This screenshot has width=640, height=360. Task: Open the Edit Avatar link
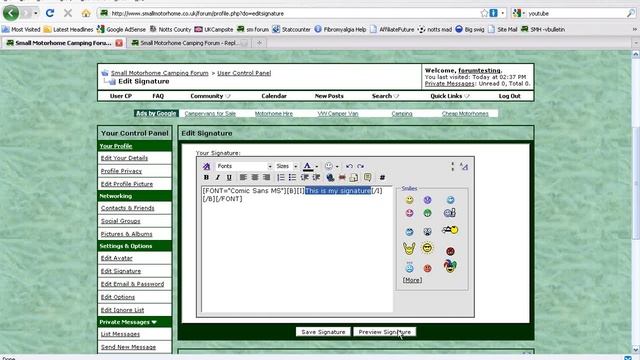coord(117,258)
